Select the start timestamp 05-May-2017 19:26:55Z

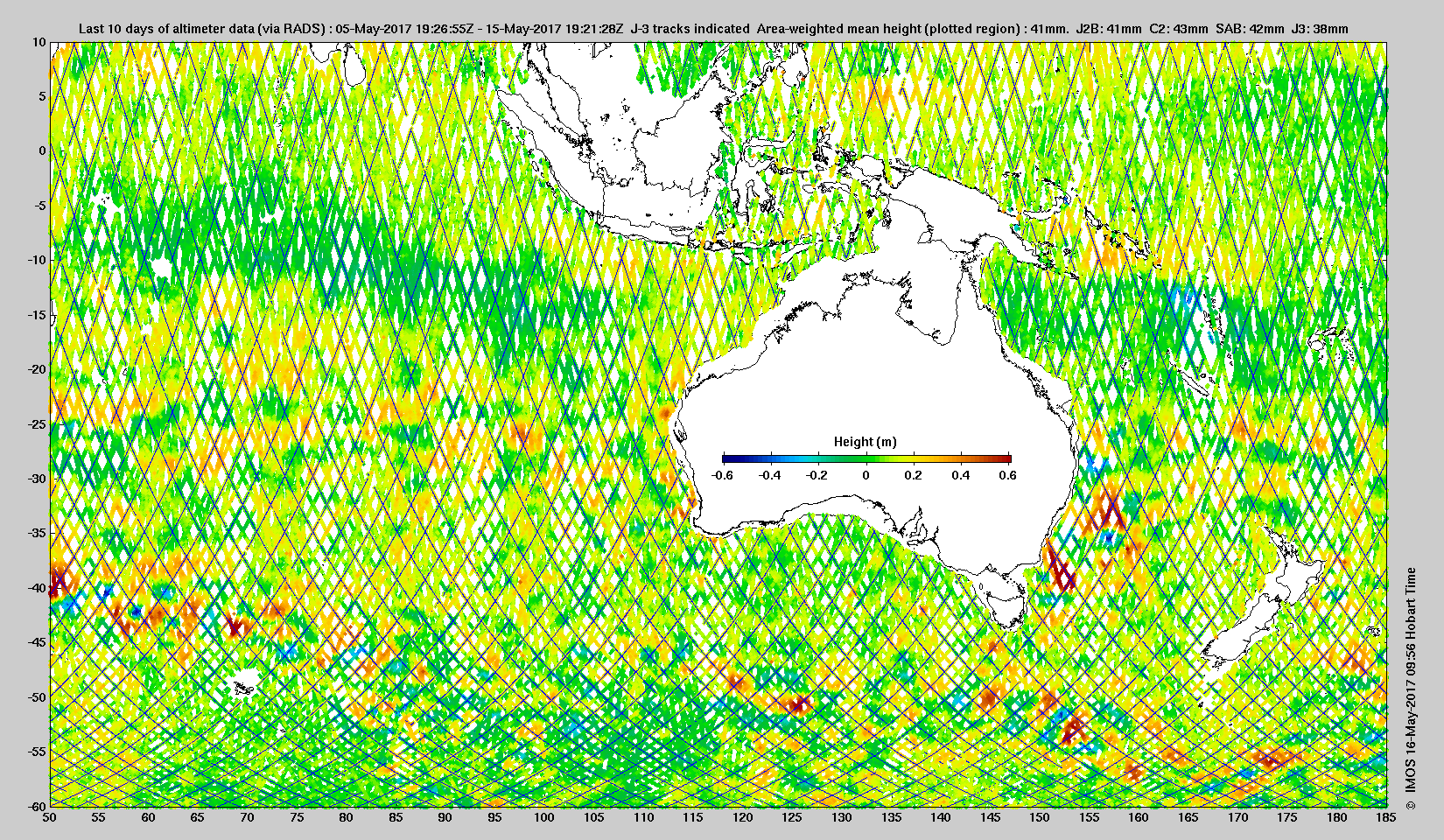[x=406, y=29]
